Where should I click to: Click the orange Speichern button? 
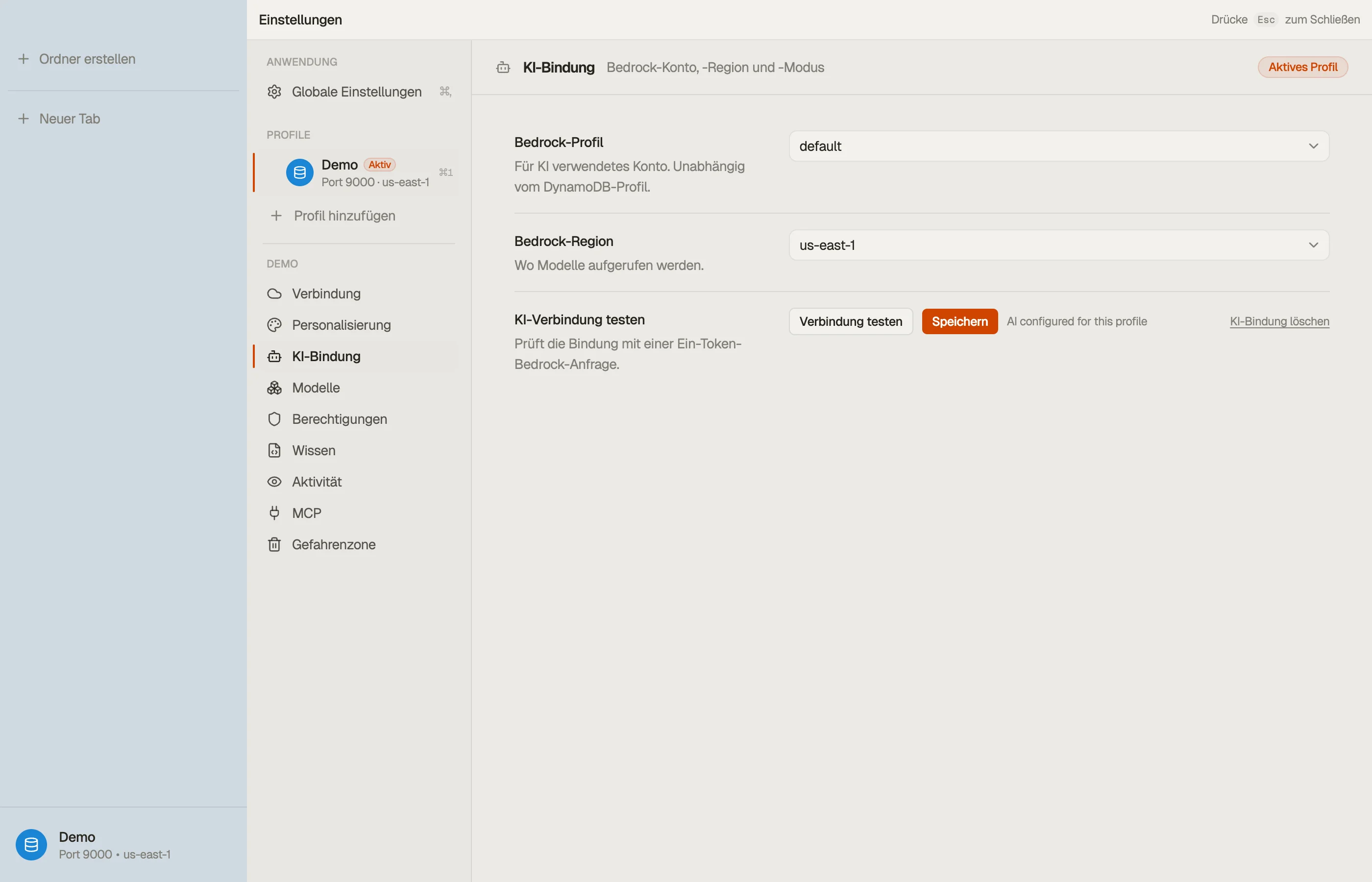tap(960, 321)
